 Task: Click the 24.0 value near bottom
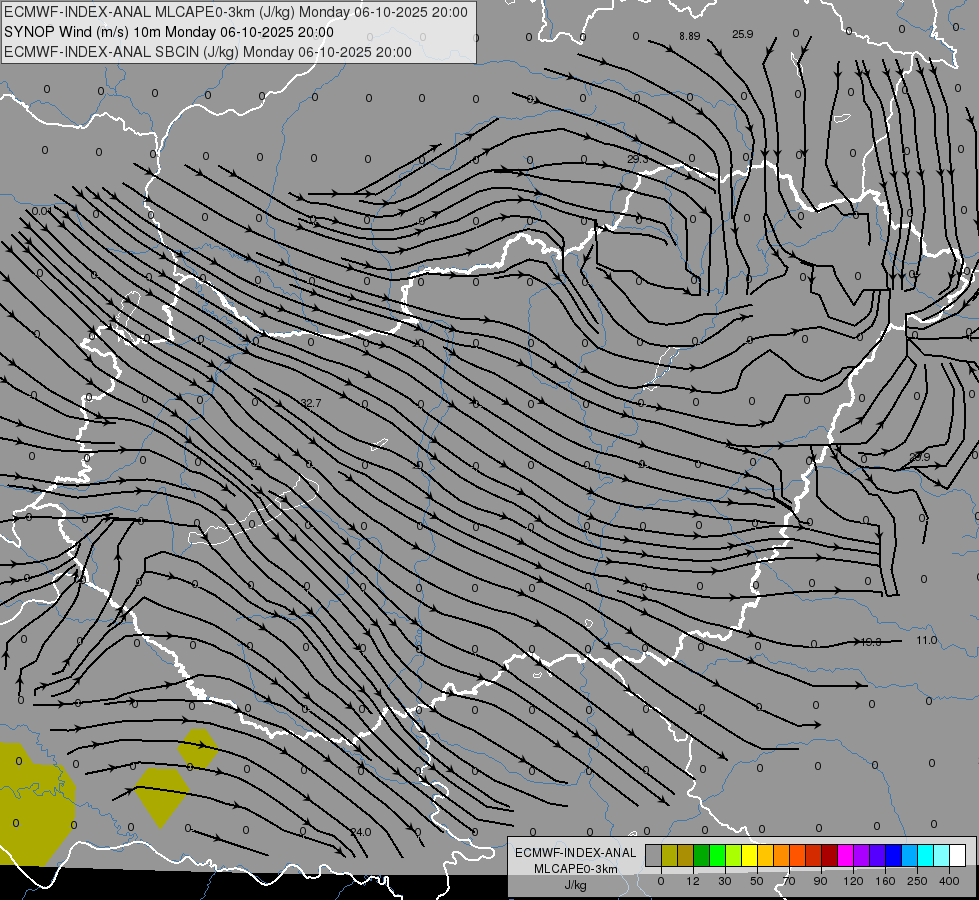(x=360, y=832)
